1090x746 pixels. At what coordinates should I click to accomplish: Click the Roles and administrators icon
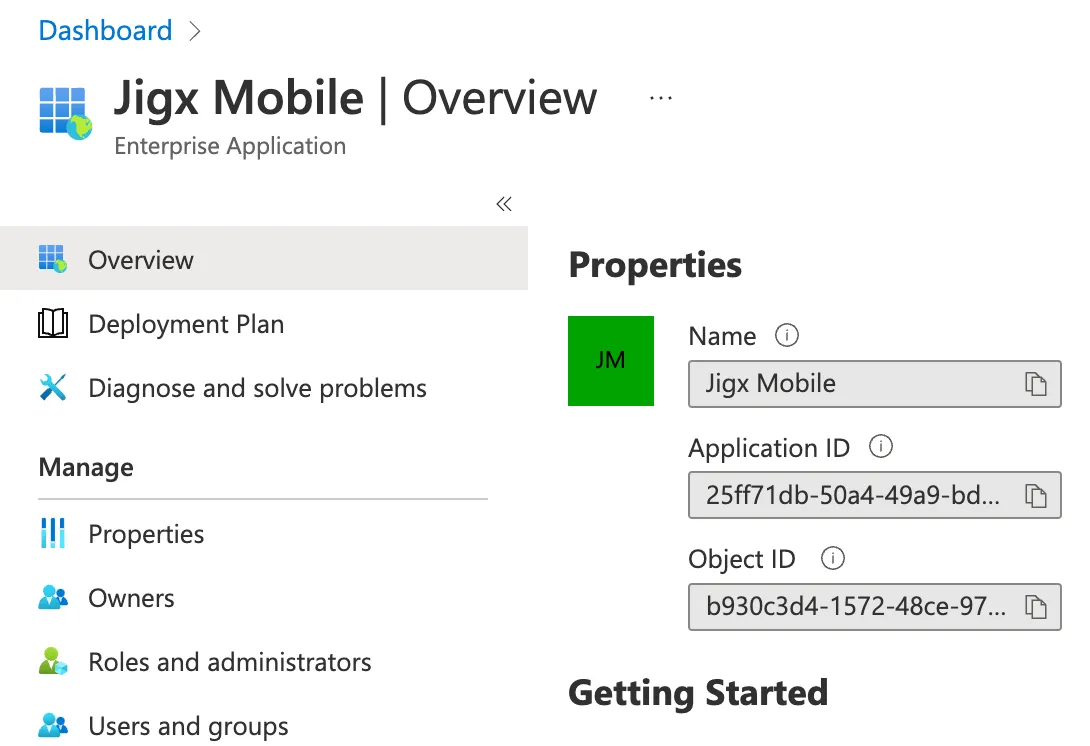tap(53, 661)
